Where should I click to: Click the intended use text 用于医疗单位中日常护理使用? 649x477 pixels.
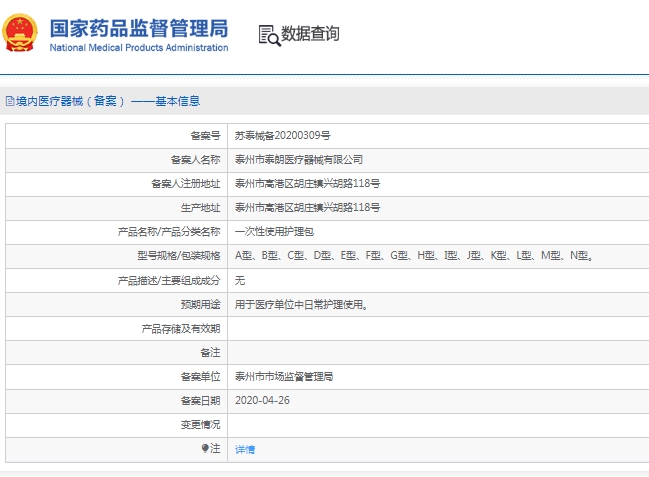point(301,305)
